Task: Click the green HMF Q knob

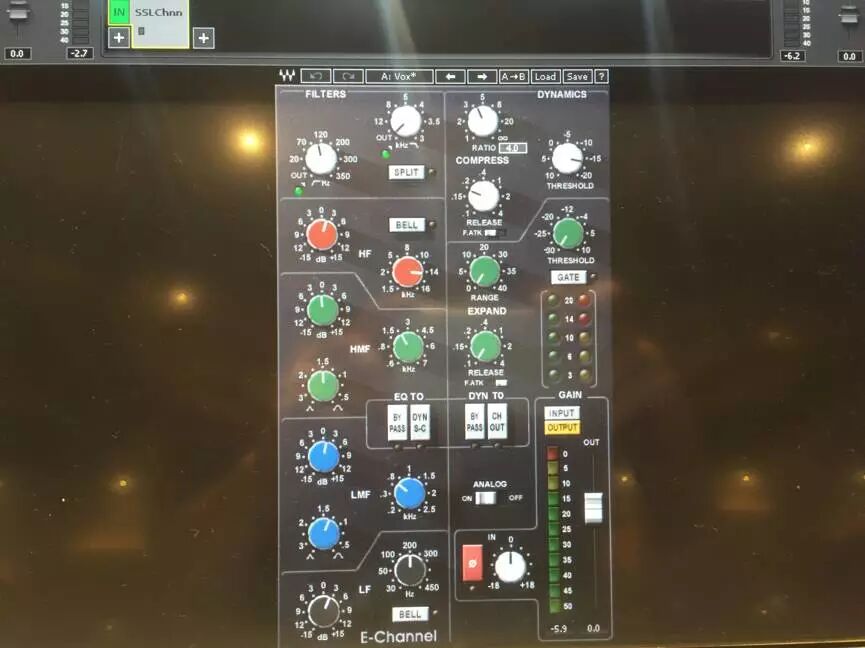Action: (323, 385)
